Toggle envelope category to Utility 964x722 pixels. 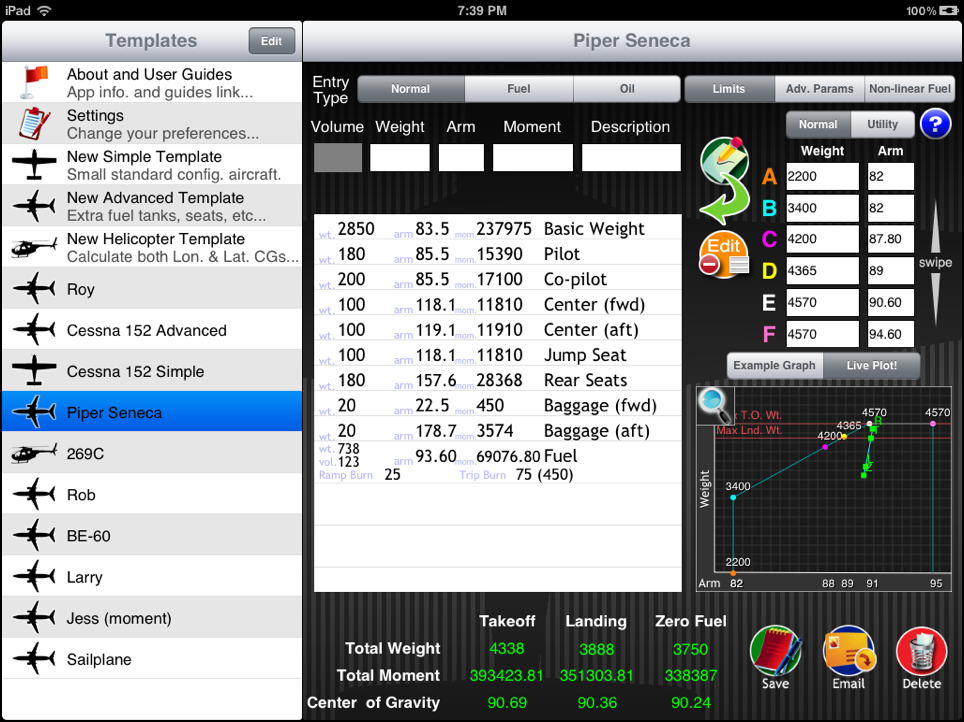pyautogui.click(x=882, y=125)
